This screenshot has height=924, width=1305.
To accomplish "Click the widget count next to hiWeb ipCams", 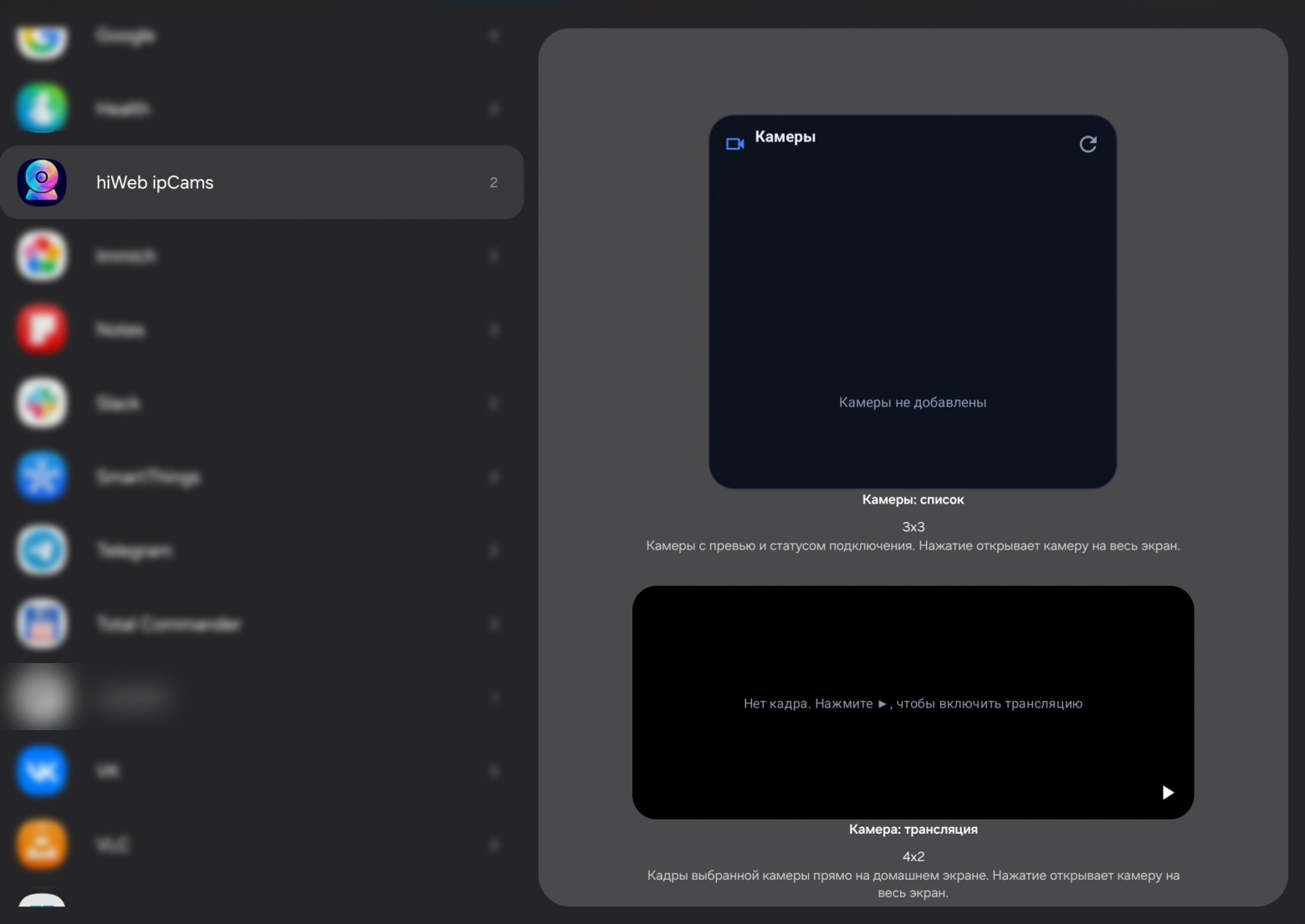I will (494, 182).
